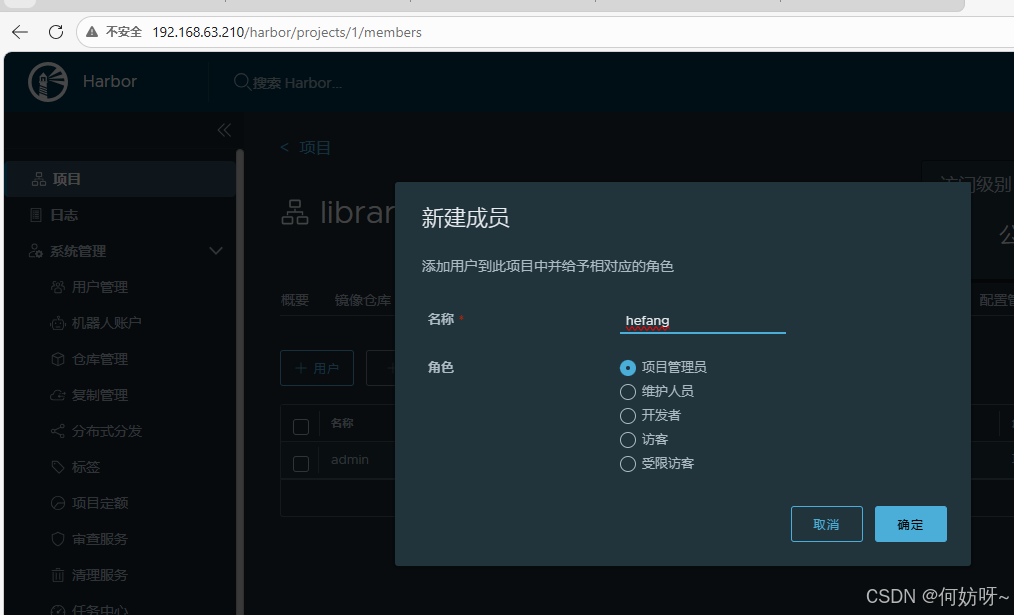1014x615 pixels.
Task: Click the 项目定额 gauge icon
Action: (x=58, y=503)
